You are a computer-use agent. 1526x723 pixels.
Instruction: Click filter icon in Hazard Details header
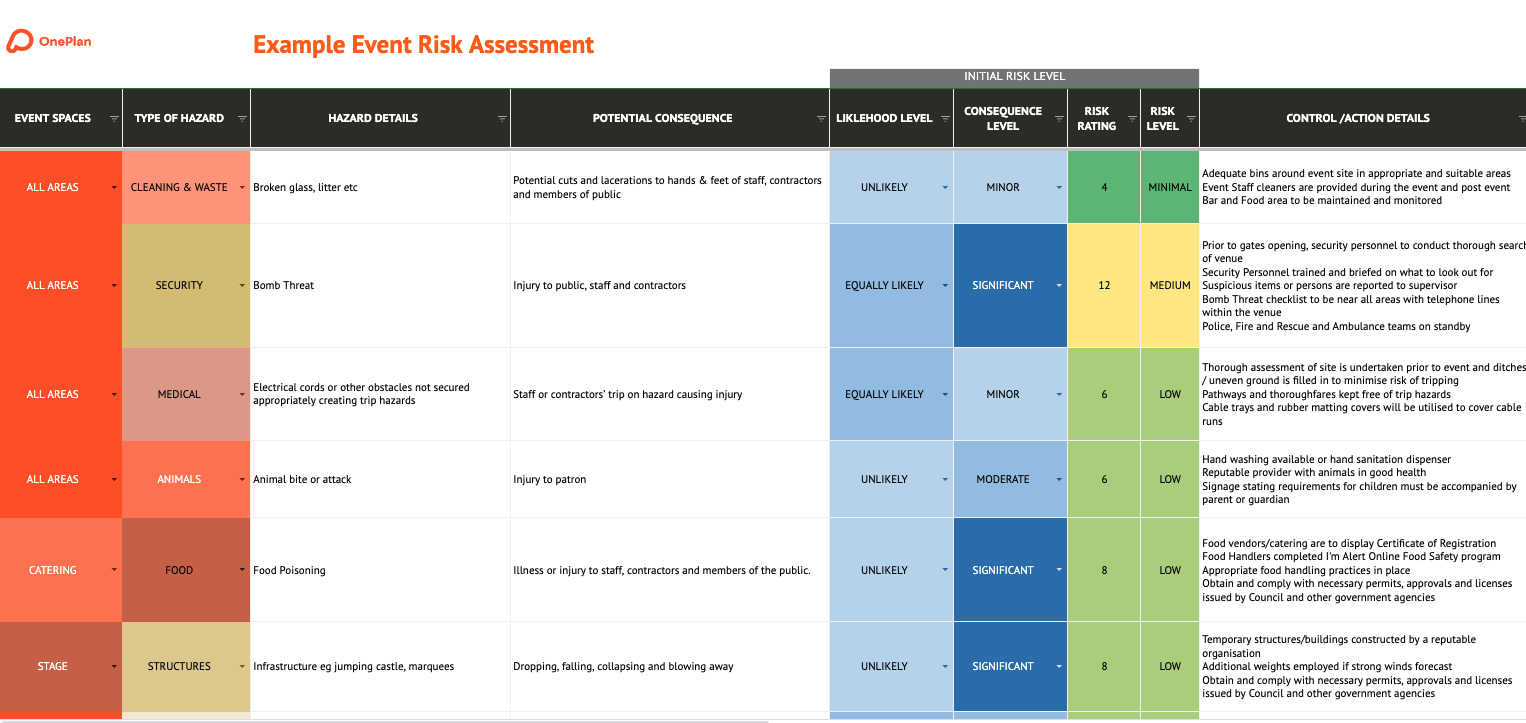502,118
